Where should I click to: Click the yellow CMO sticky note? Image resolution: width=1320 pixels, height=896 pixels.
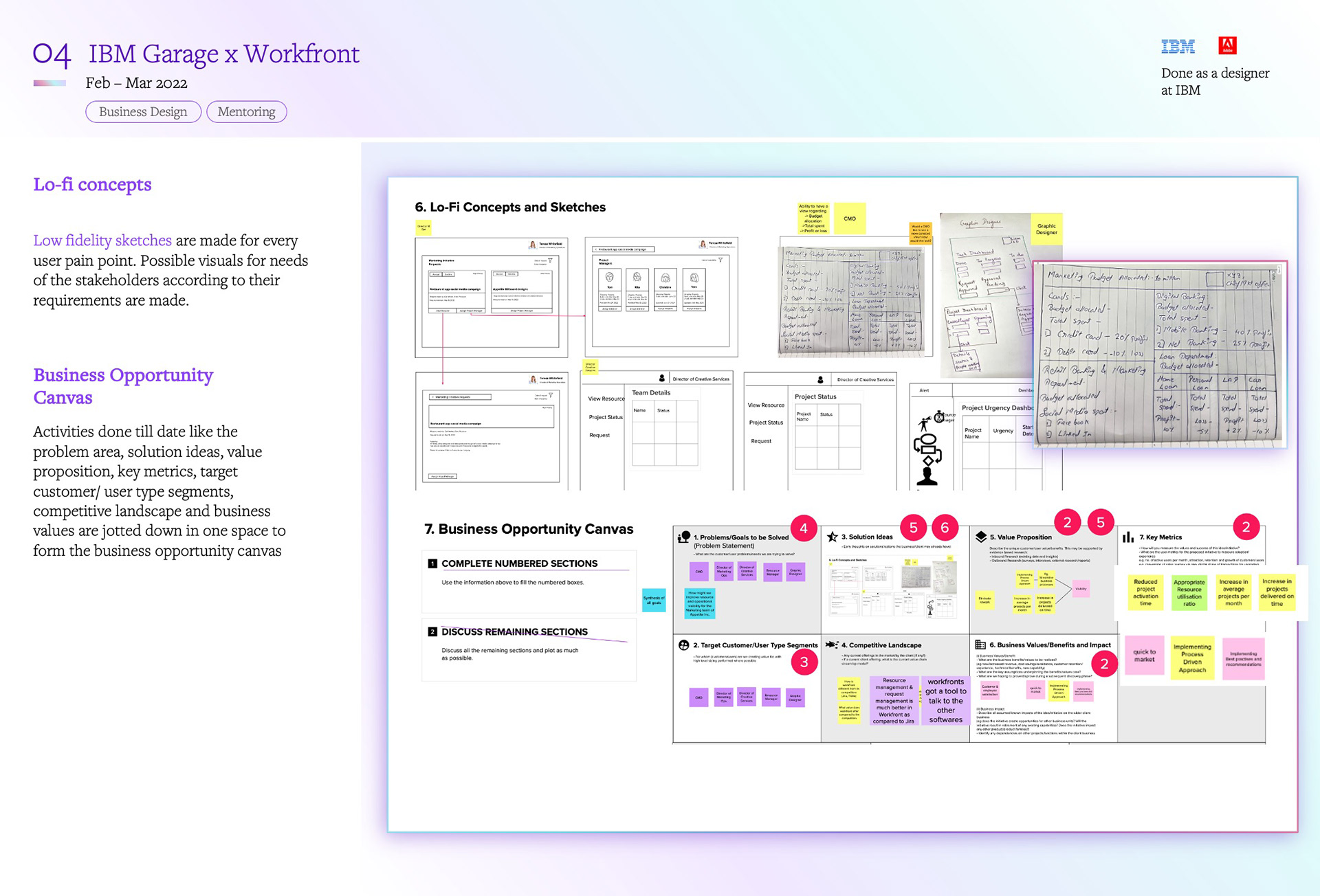click(850, 219)
